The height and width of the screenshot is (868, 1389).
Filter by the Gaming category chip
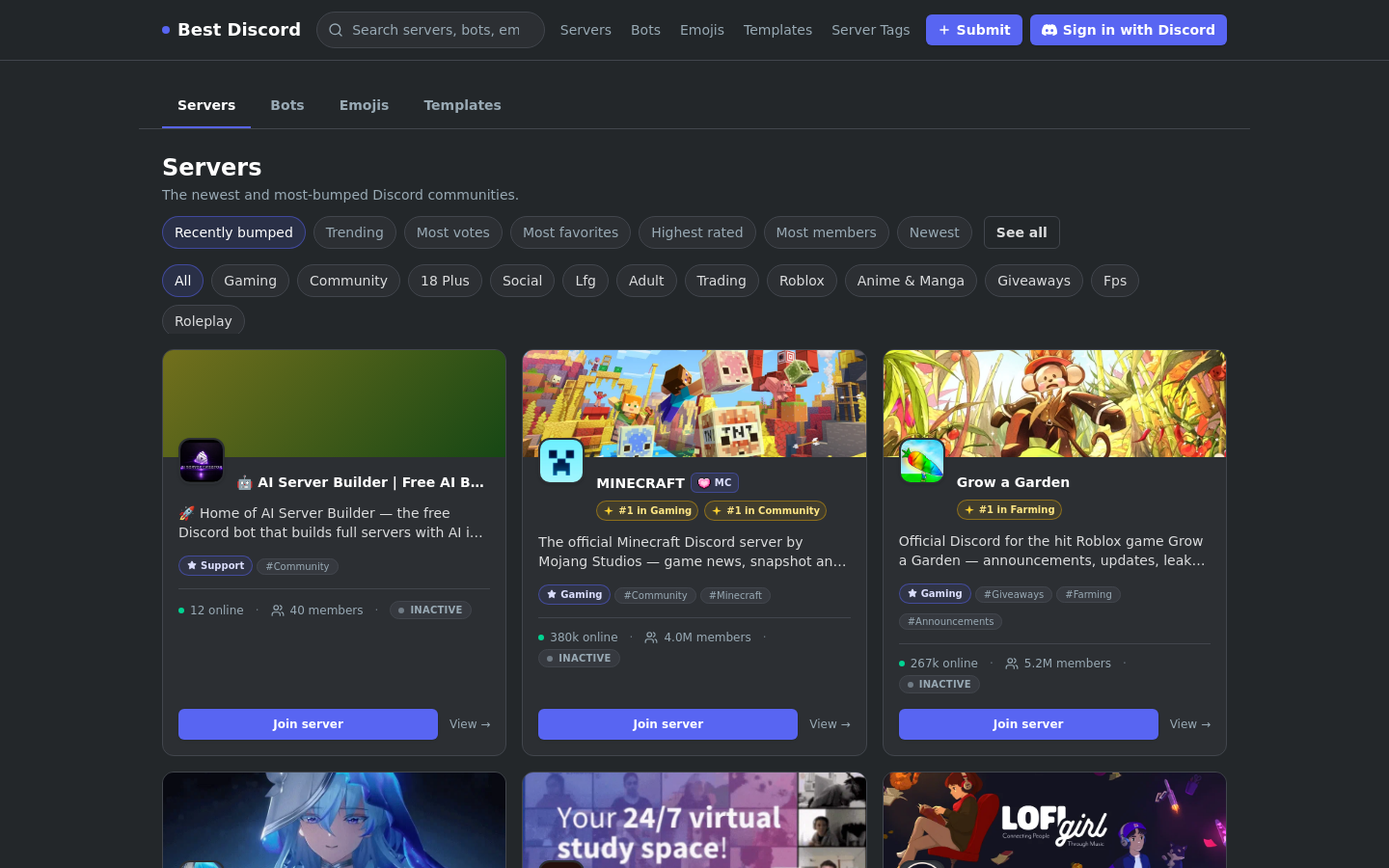coord(250,281)
